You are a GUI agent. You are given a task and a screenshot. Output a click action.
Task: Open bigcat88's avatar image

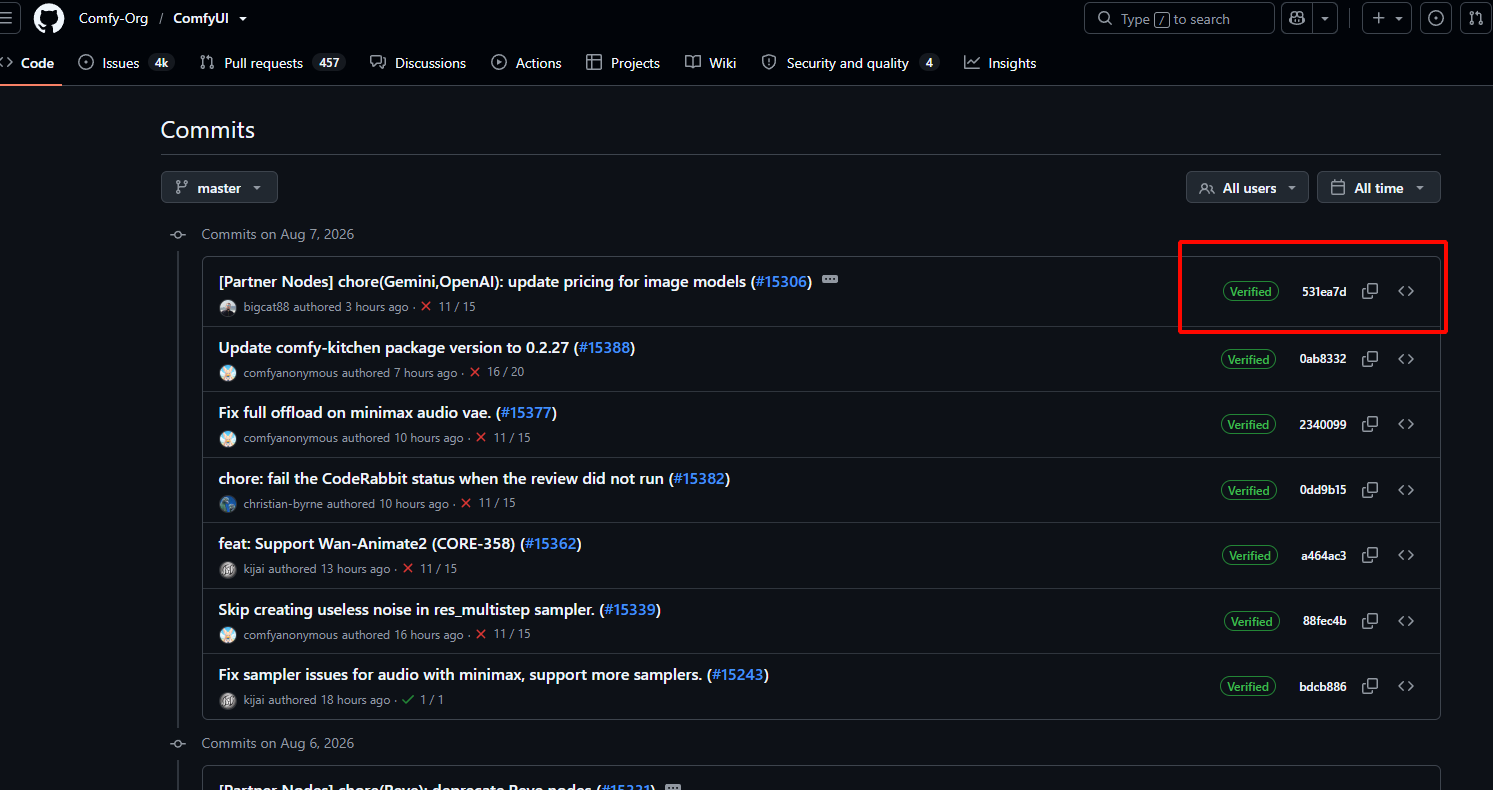[228, 307]
